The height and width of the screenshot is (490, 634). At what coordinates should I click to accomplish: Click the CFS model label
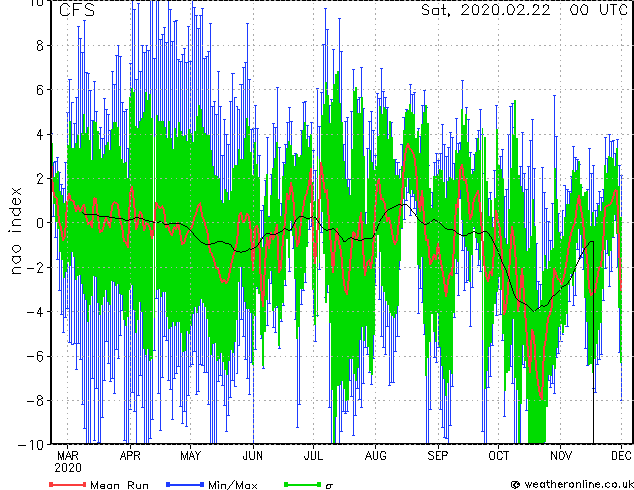click(x=77, y=10)
